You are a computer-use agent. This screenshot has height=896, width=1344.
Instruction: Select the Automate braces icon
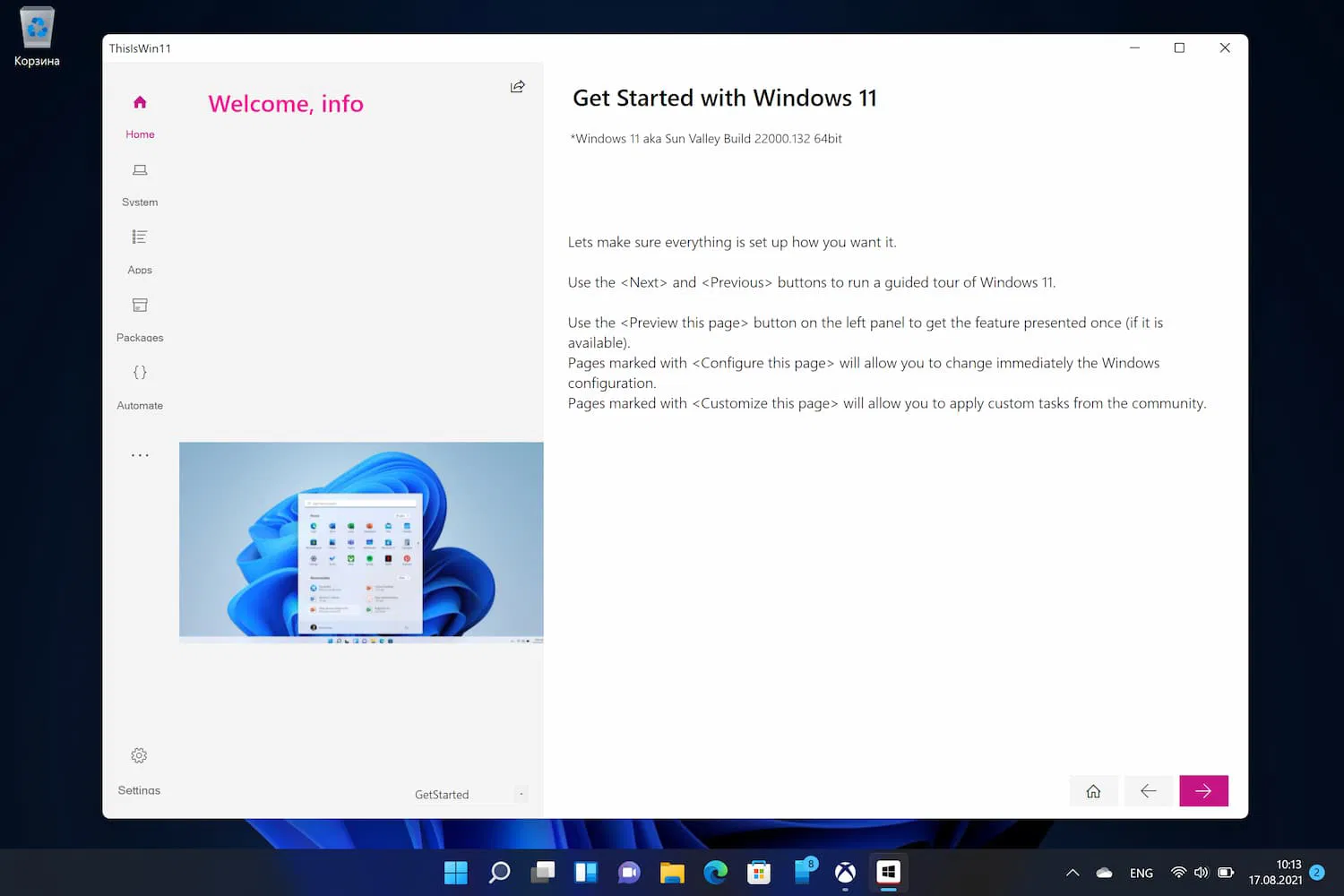140,372
